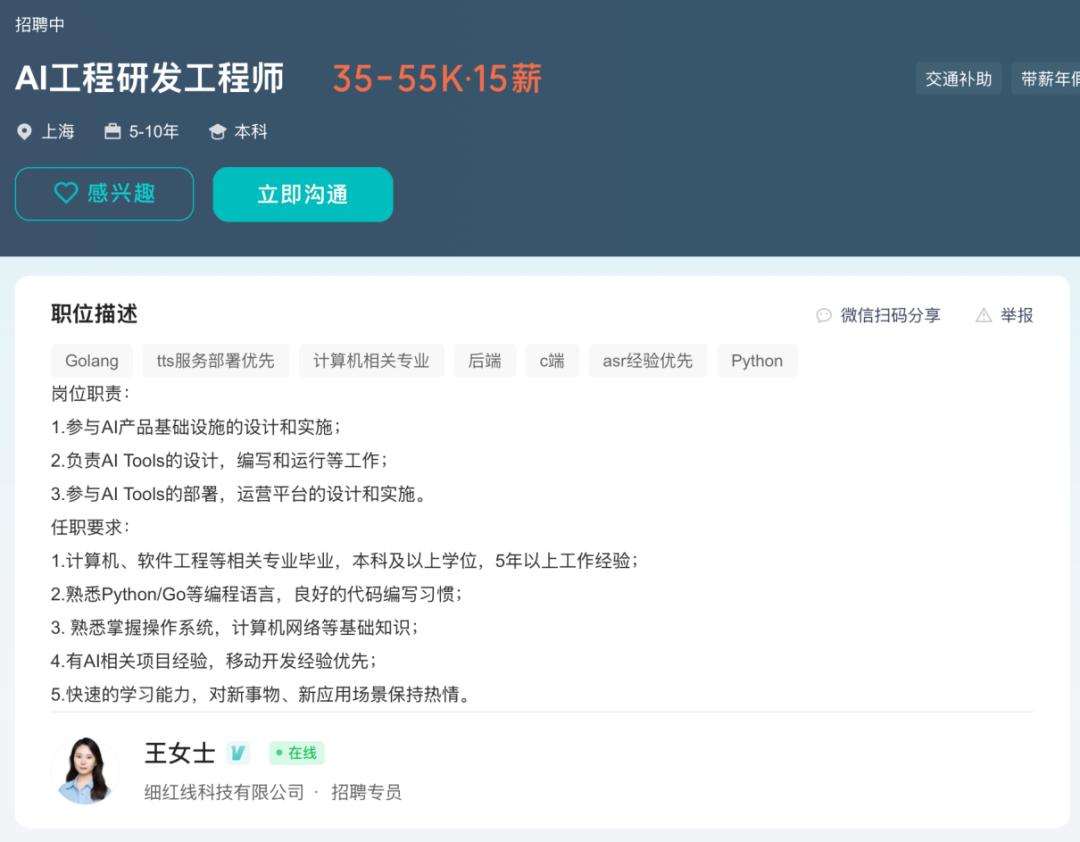Click the asr经验优先 tag
The image size is (1080, 842).
[x=647, y=361]
